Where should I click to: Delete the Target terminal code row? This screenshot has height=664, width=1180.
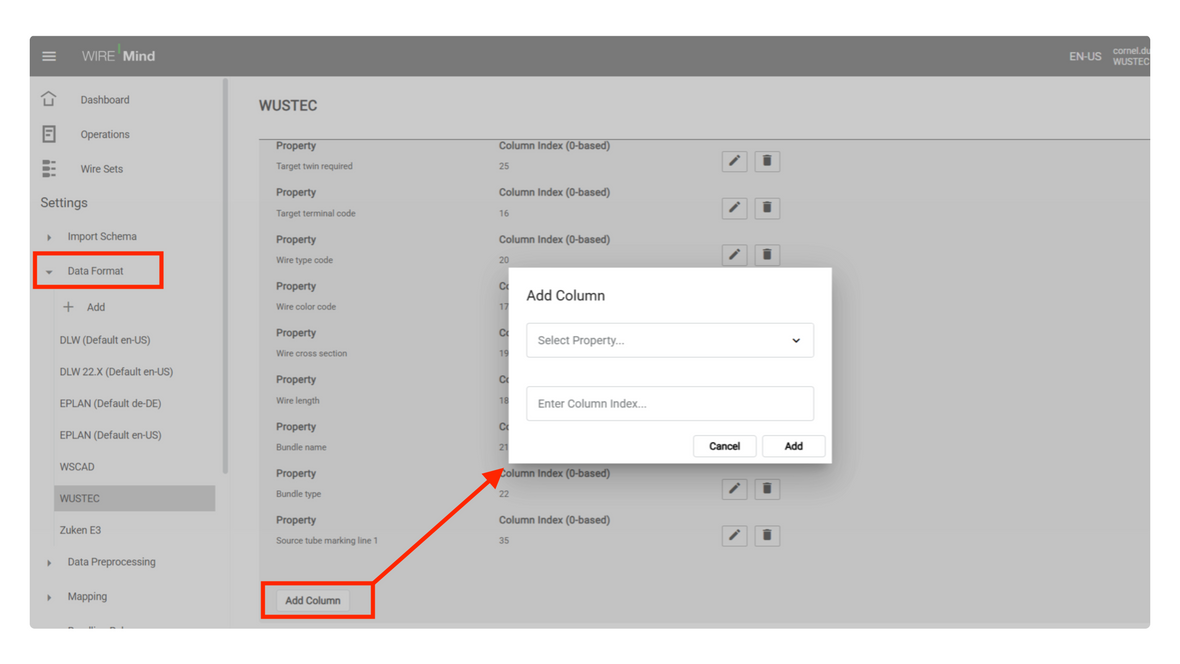click(x=767, y=208)
